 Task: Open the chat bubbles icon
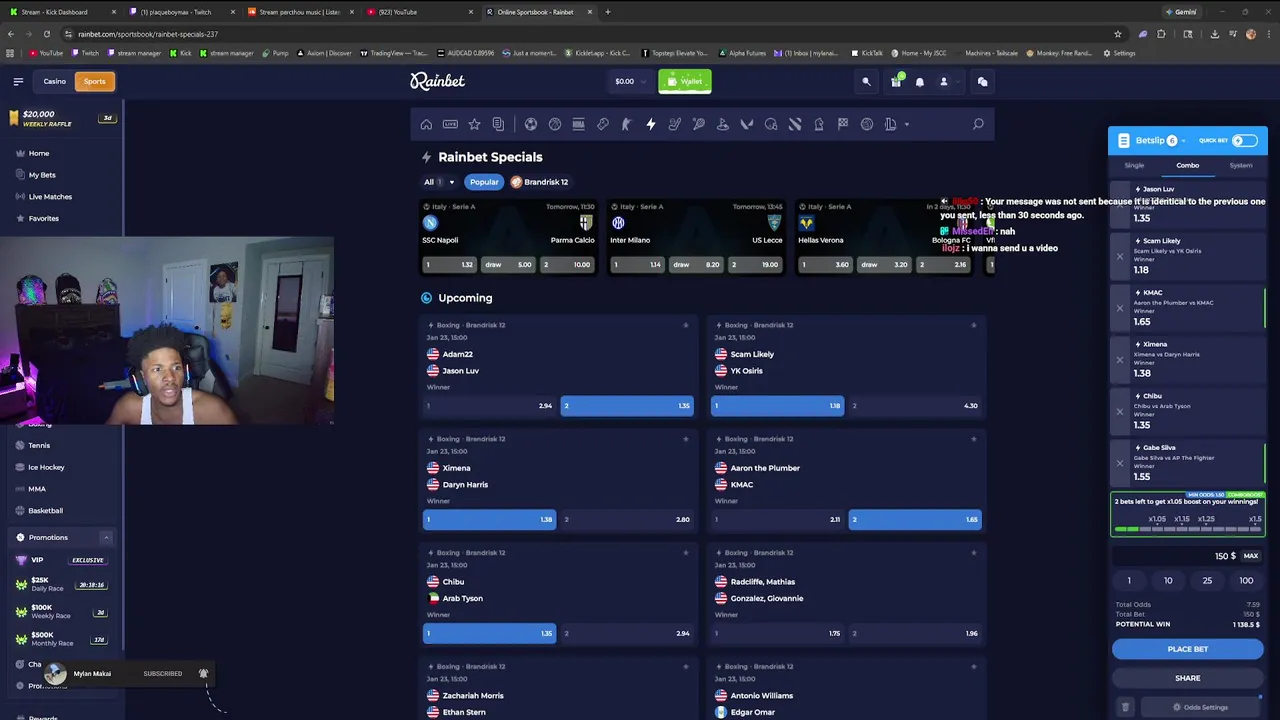click(x=982, y=82)
